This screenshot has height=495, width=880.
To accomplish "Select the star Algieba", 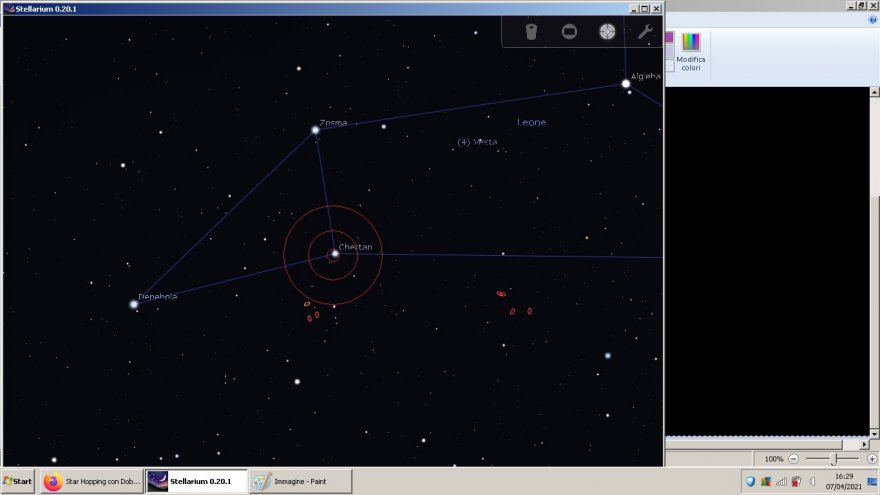I will click(x=626, y=84).
